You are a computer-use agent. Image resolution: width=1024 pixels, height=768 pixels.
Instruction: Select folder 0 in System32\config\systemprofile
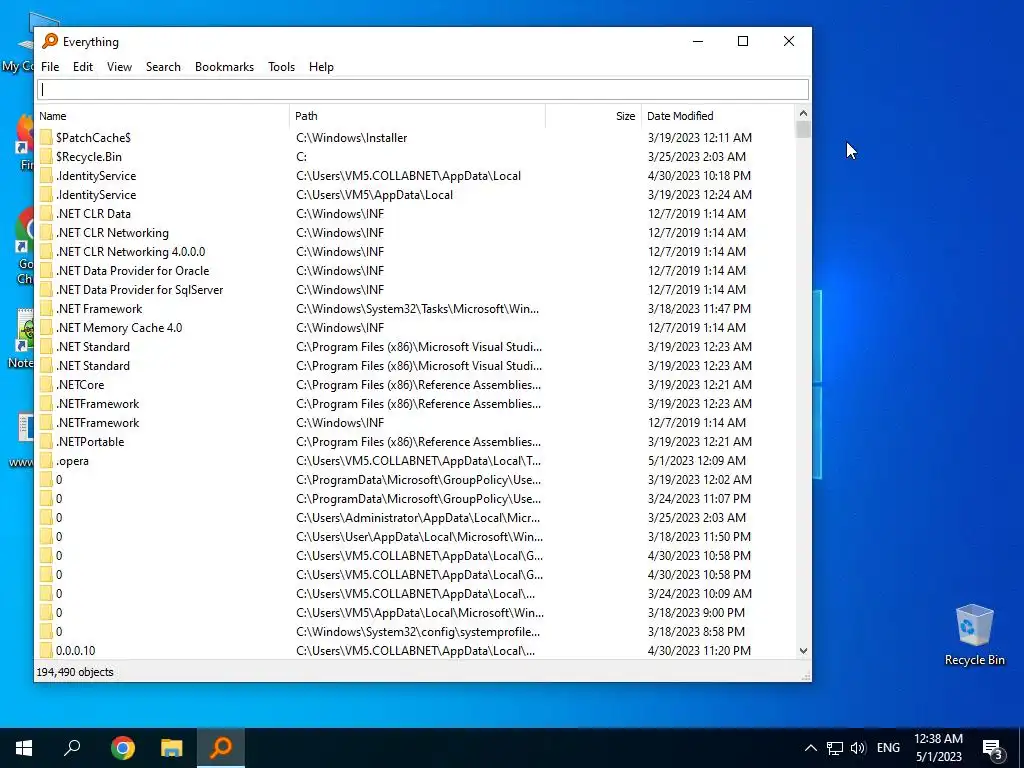pos(59,632)
